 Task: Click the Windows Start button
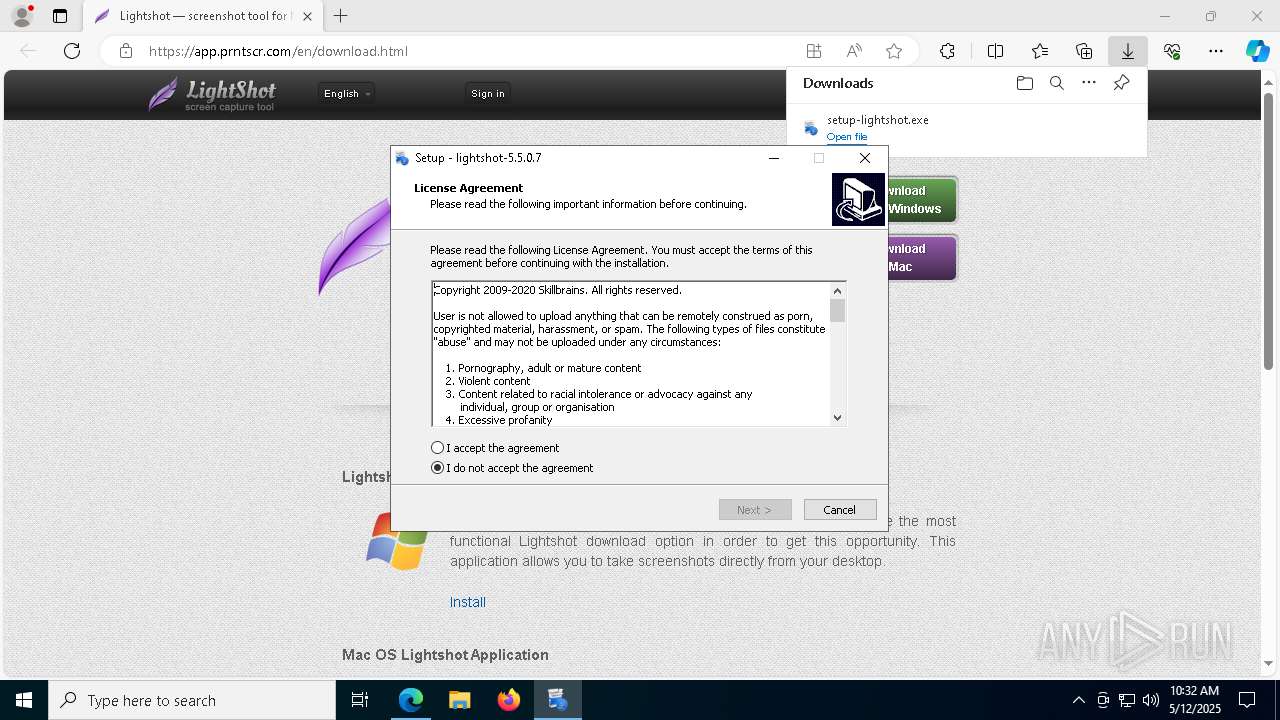coord(24,700)
